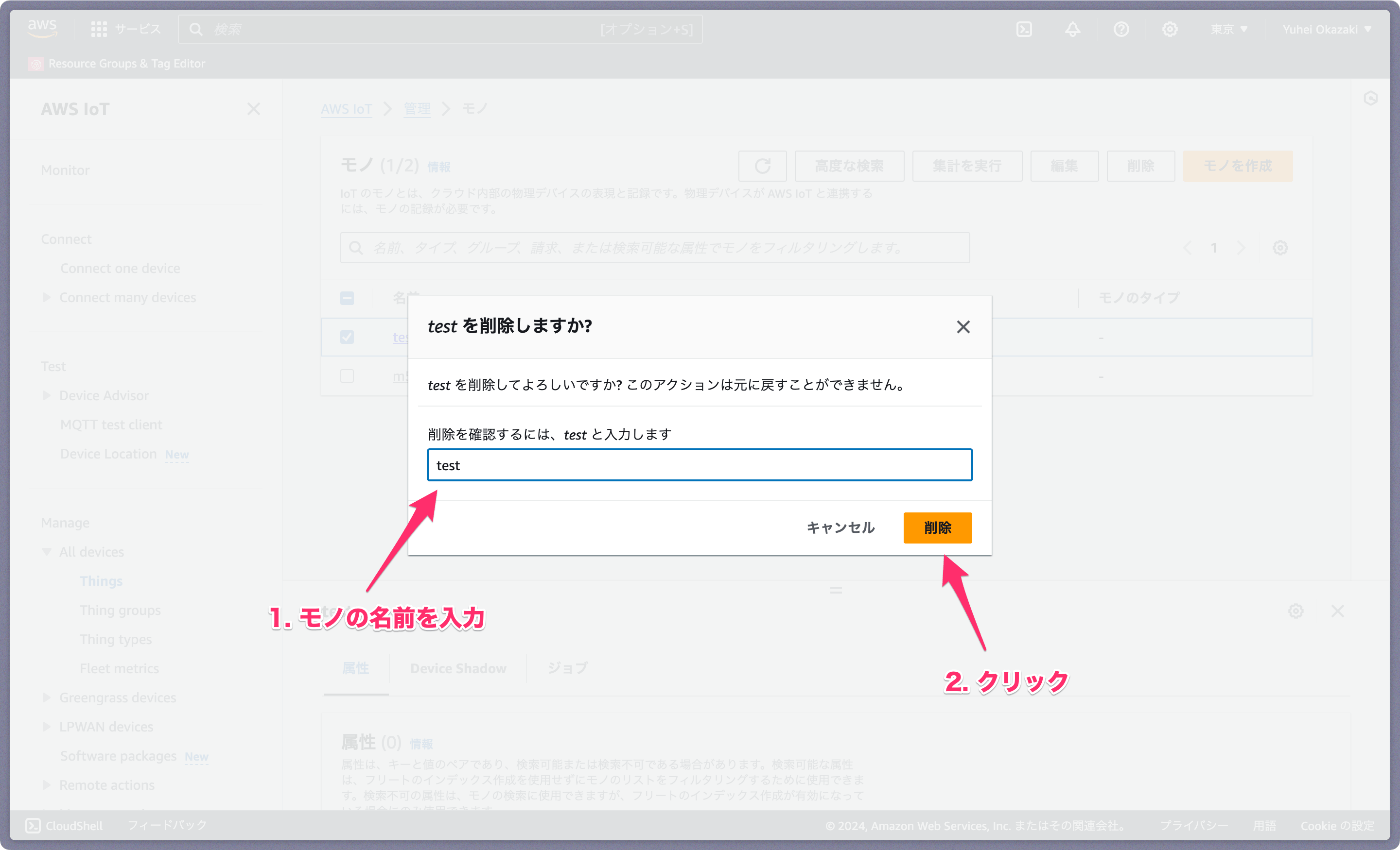Switch to the Device Shadow tab
1400x850 pixels.
pos(458,668)
